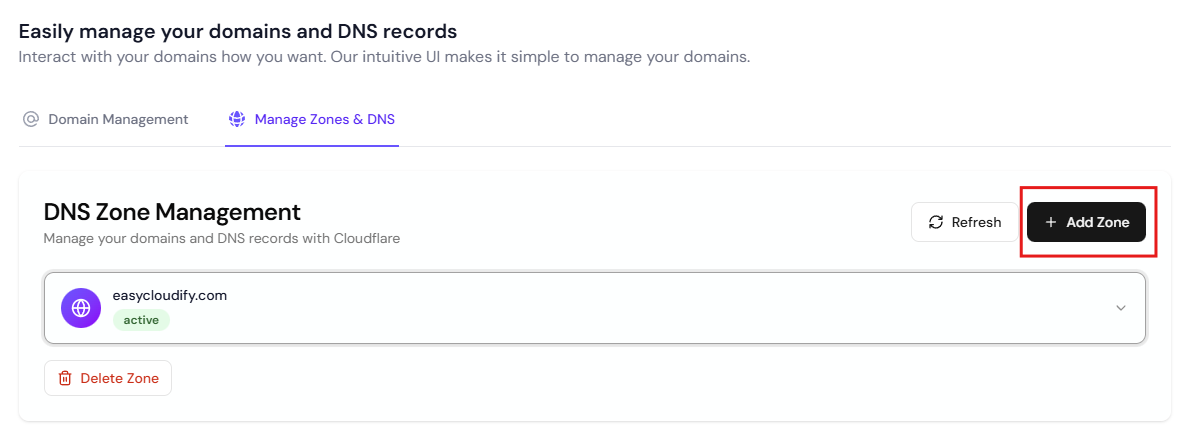This screenshot has width=1196, height=431.
Task: Expand the easycloudify.com zone chevron
Action: click(x=1121, y=307)
